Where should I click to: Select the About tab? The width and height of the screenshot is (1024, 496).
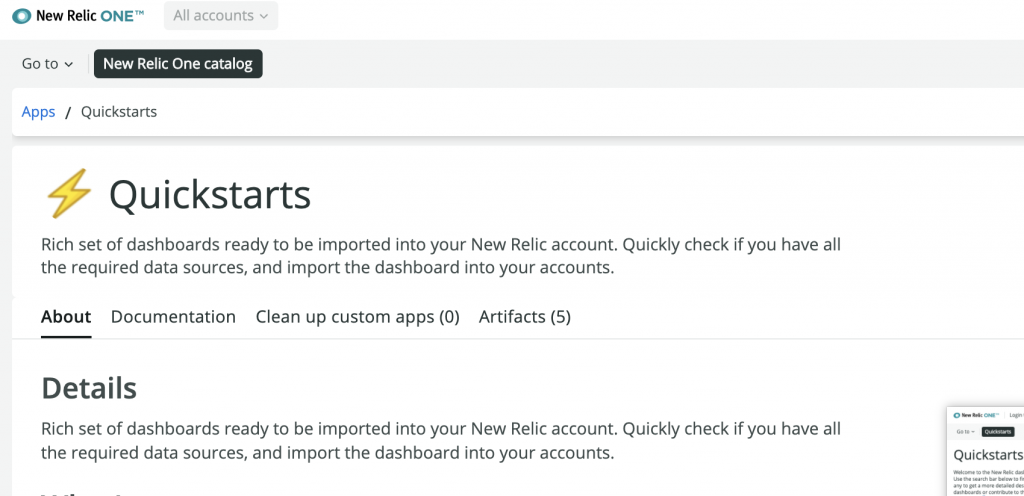[x=66, y=317]
